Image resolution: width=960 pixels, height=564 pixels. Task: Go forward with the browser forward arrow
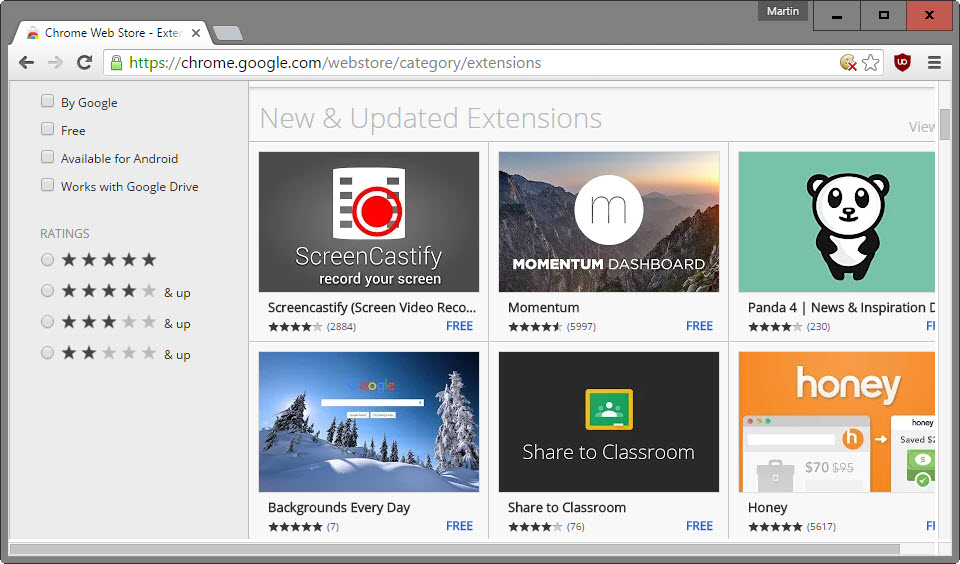pyautogui.click(x=56, y=62)
